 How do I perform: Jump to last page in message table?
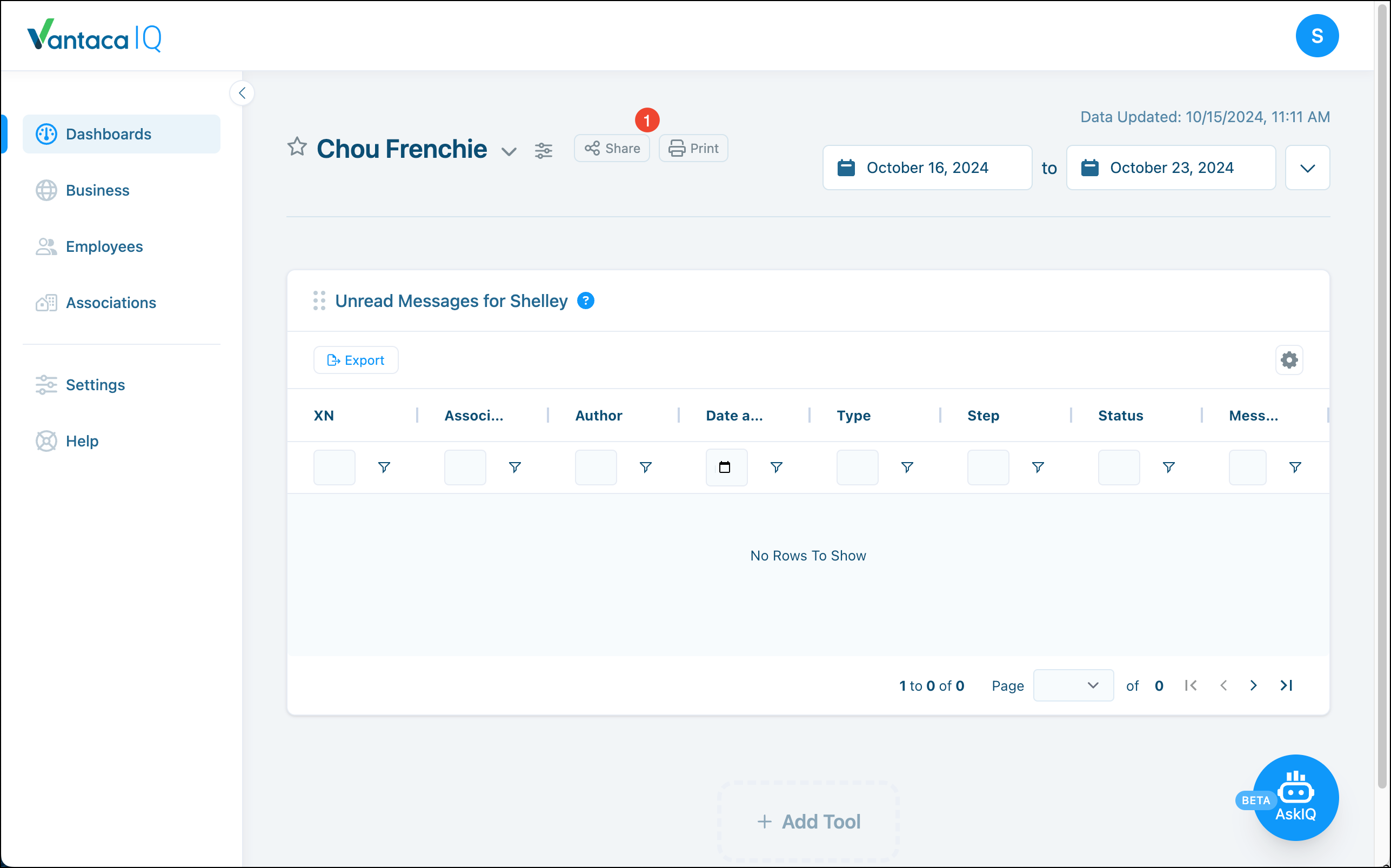coord(1286,685)
